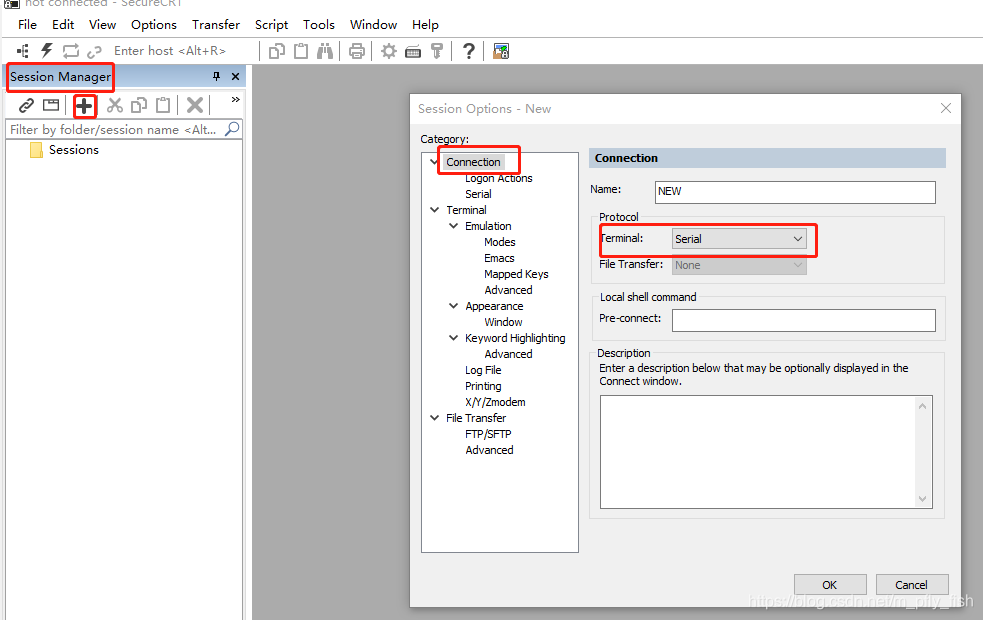
Task: Click the Print icon in the toolbar
Action: [x=357, y=51]
